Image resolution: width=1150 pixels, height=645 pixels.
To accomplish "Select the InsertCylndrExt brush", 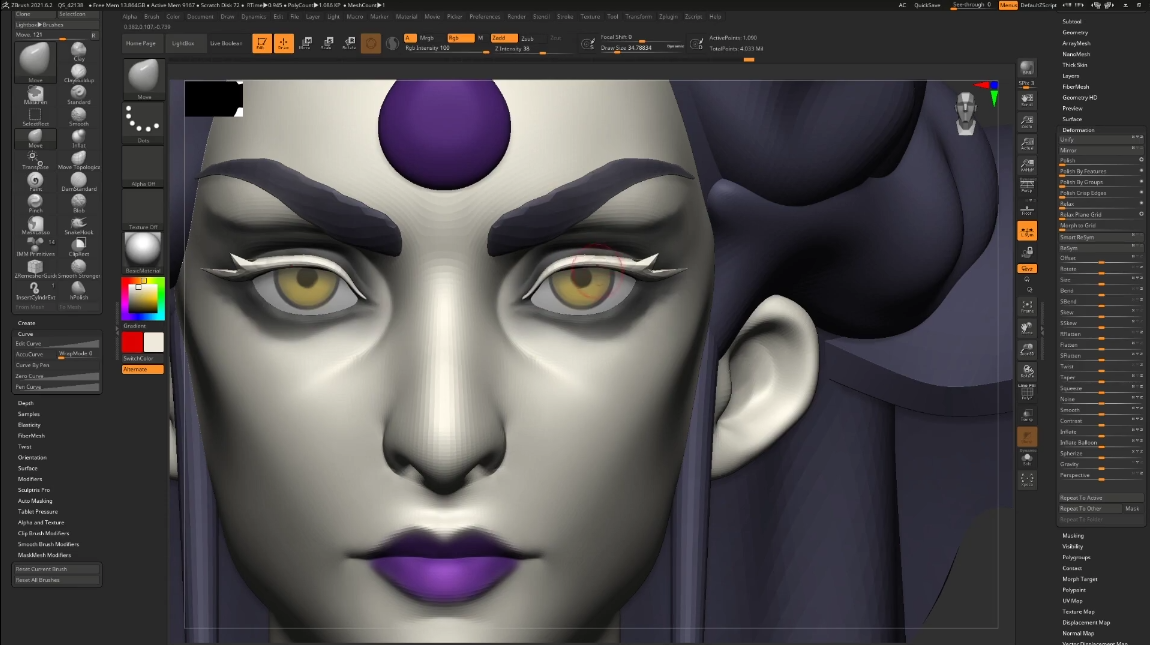I will pyautogui.click(x=35, y=290).
